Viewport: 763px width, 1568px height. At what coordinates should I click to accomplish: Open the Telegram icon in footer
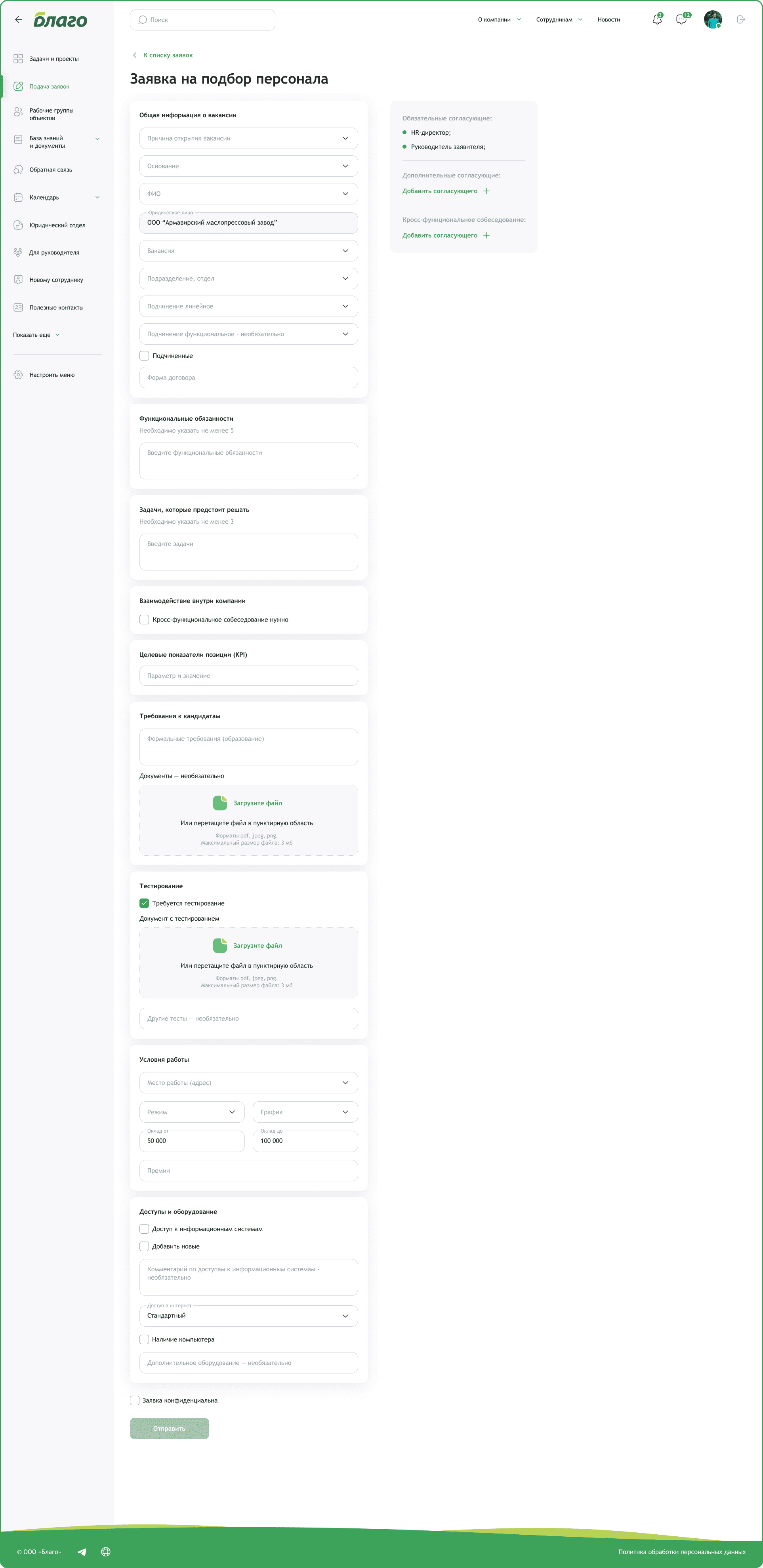pos(82,1552)
